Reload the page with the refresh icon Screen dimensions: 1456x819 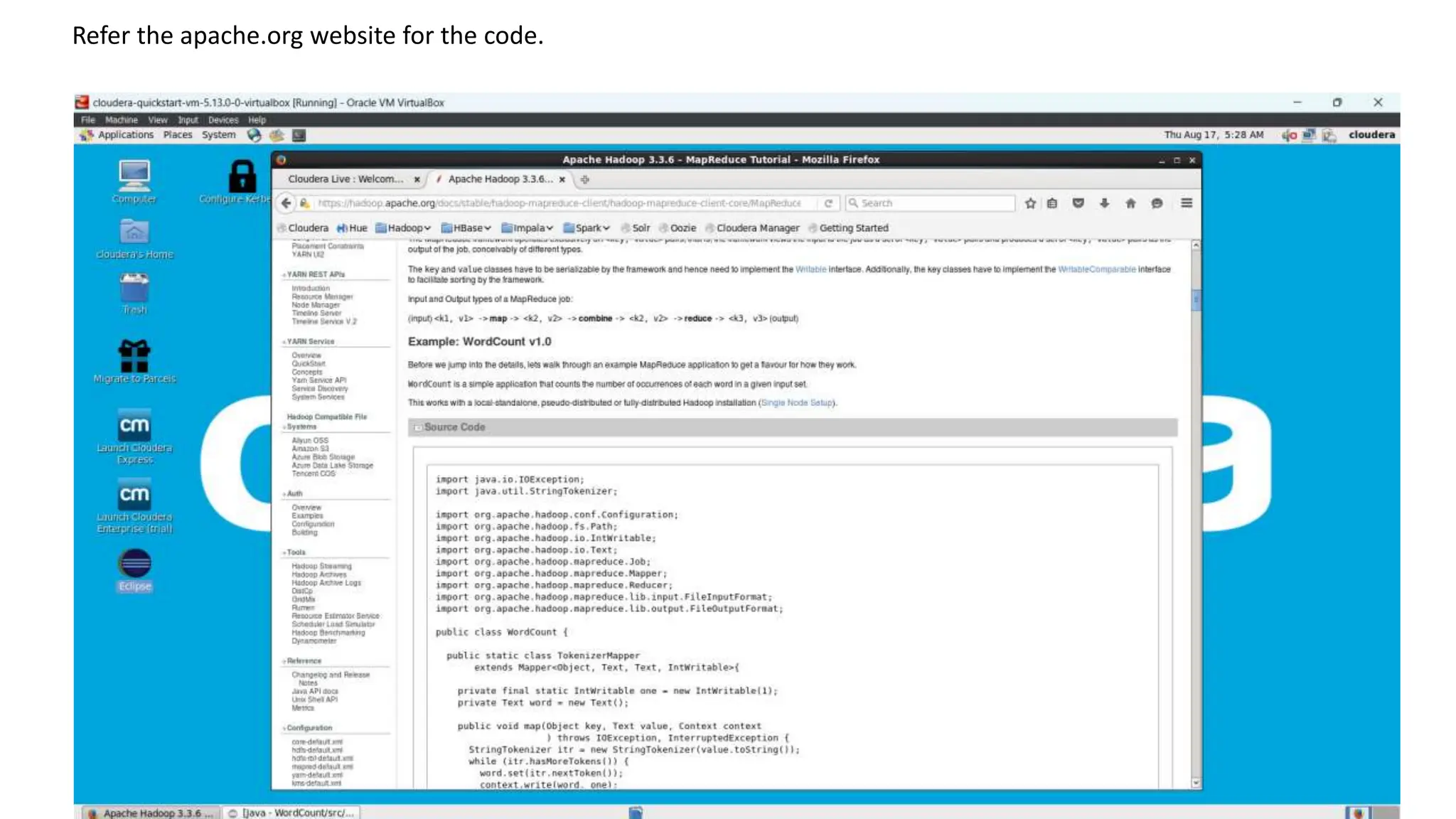click(x=828, y=203)
